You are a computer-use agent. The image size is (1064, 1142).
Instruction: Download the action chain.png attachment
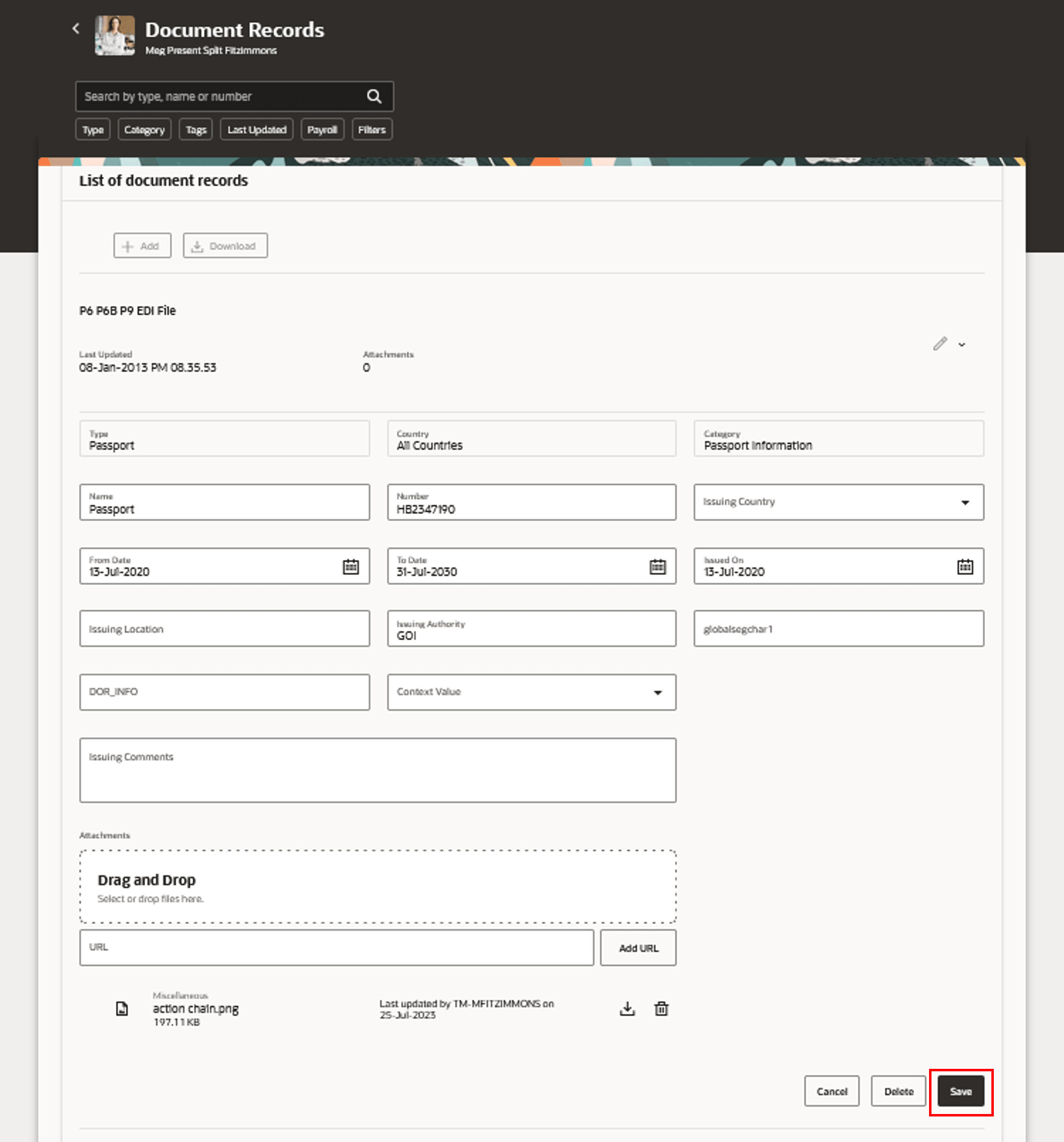pos(627,1009)
